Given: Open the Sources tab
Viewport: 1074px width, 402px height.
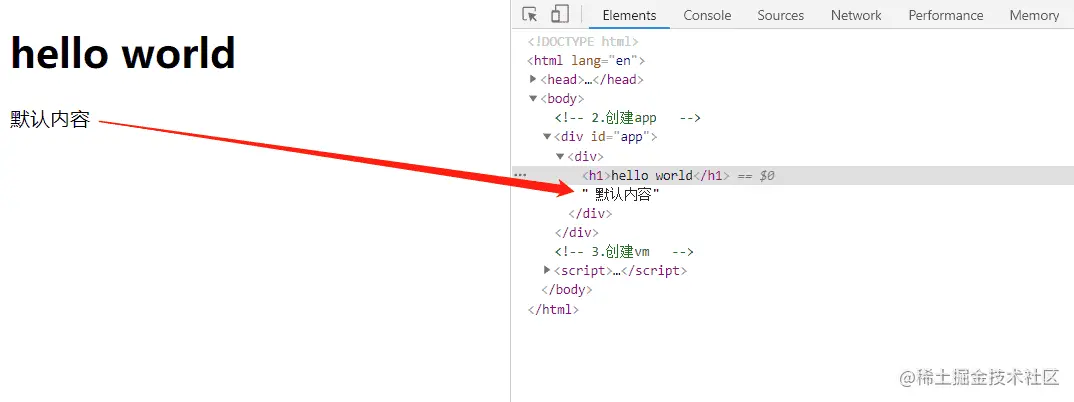Looking at the screenshot, I should (x=780, y=15).
